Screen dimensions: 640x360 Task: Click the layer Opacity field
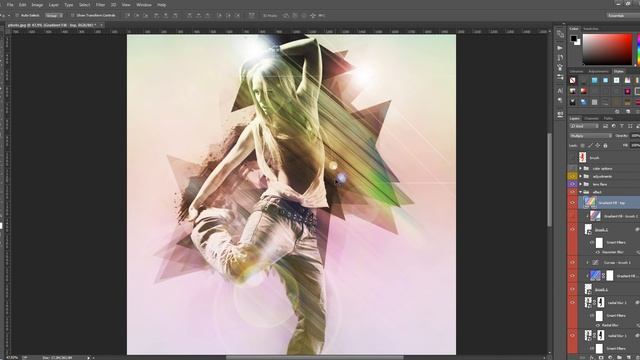(x=636, y=136)
